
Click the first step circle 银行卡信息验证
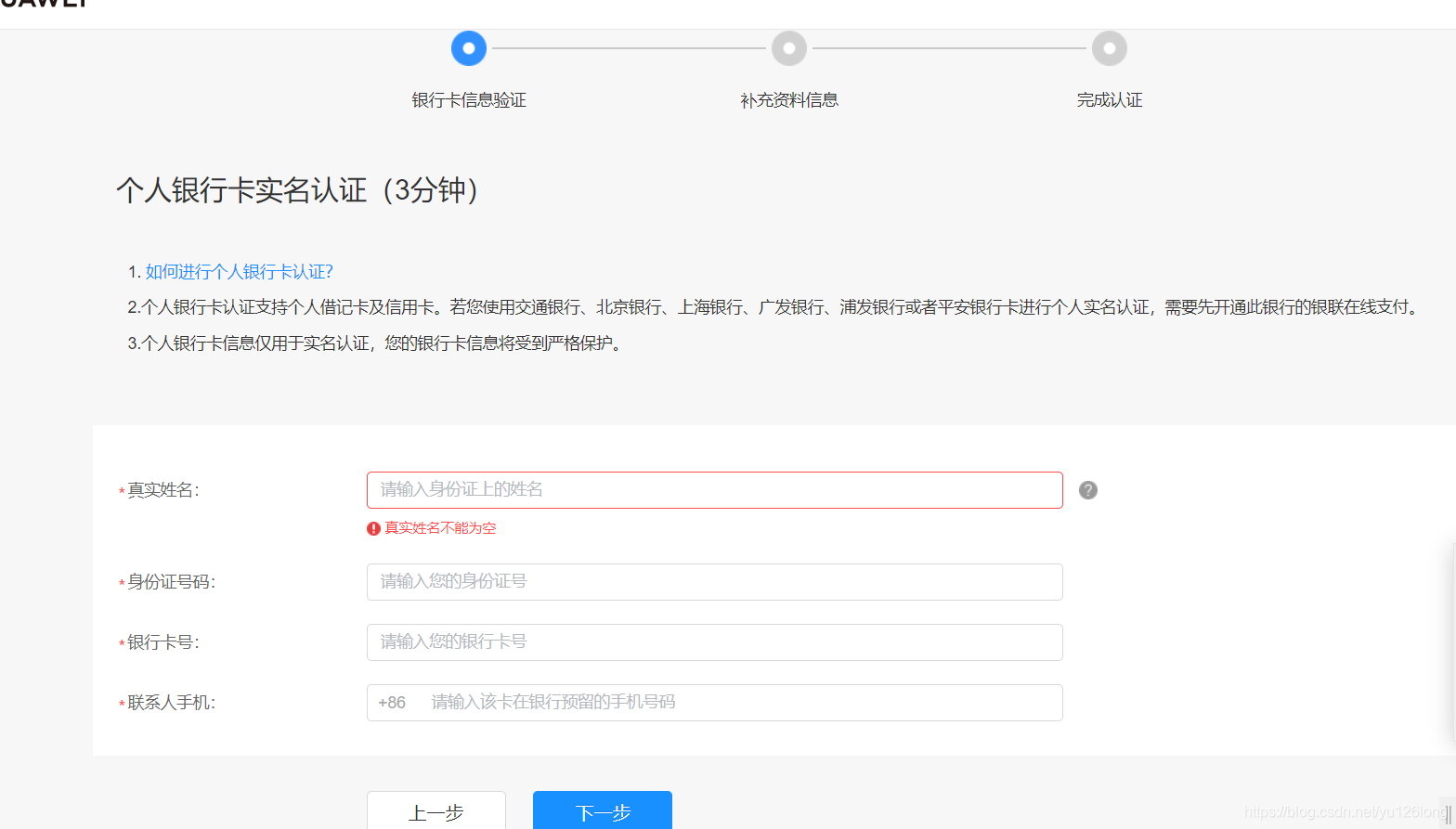pyautogui.click(x=469, y=48)
